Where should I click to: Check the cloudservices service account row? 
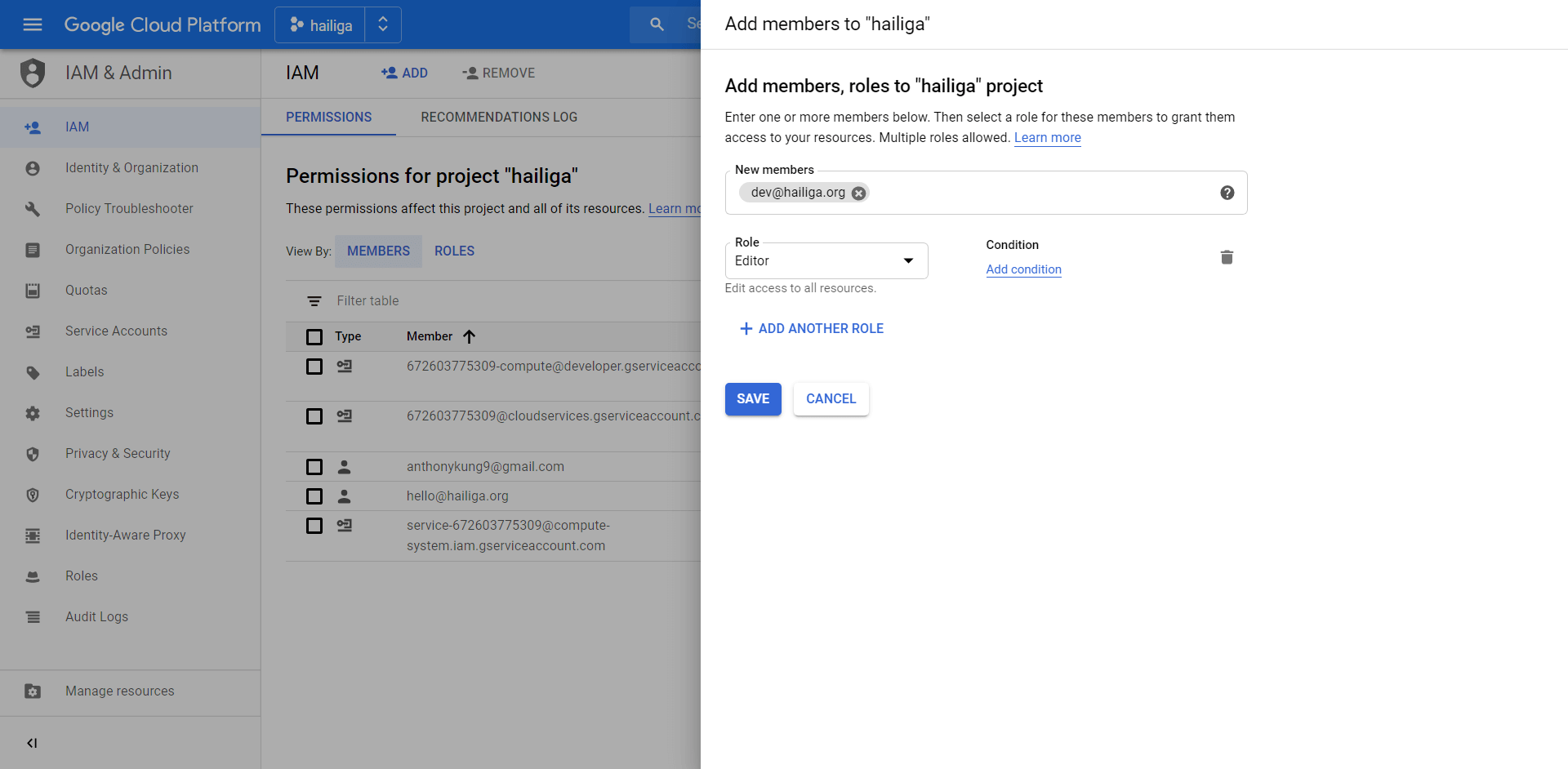[x=314, y=416]
